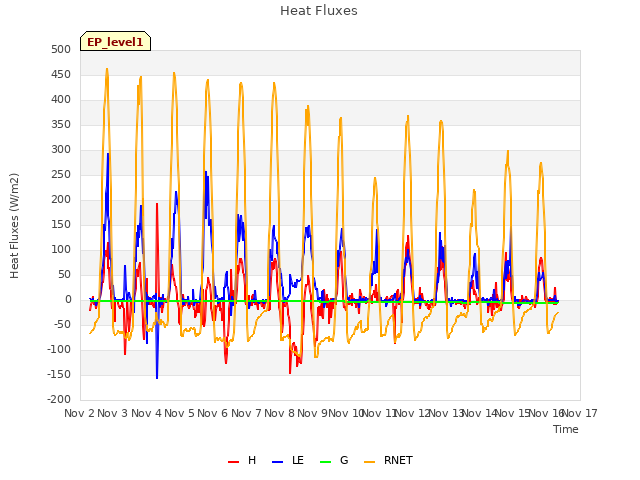Screen dimensions: 640x480
Task: Click the Nov 2 x-axis tick label
Action: [79, 413]
